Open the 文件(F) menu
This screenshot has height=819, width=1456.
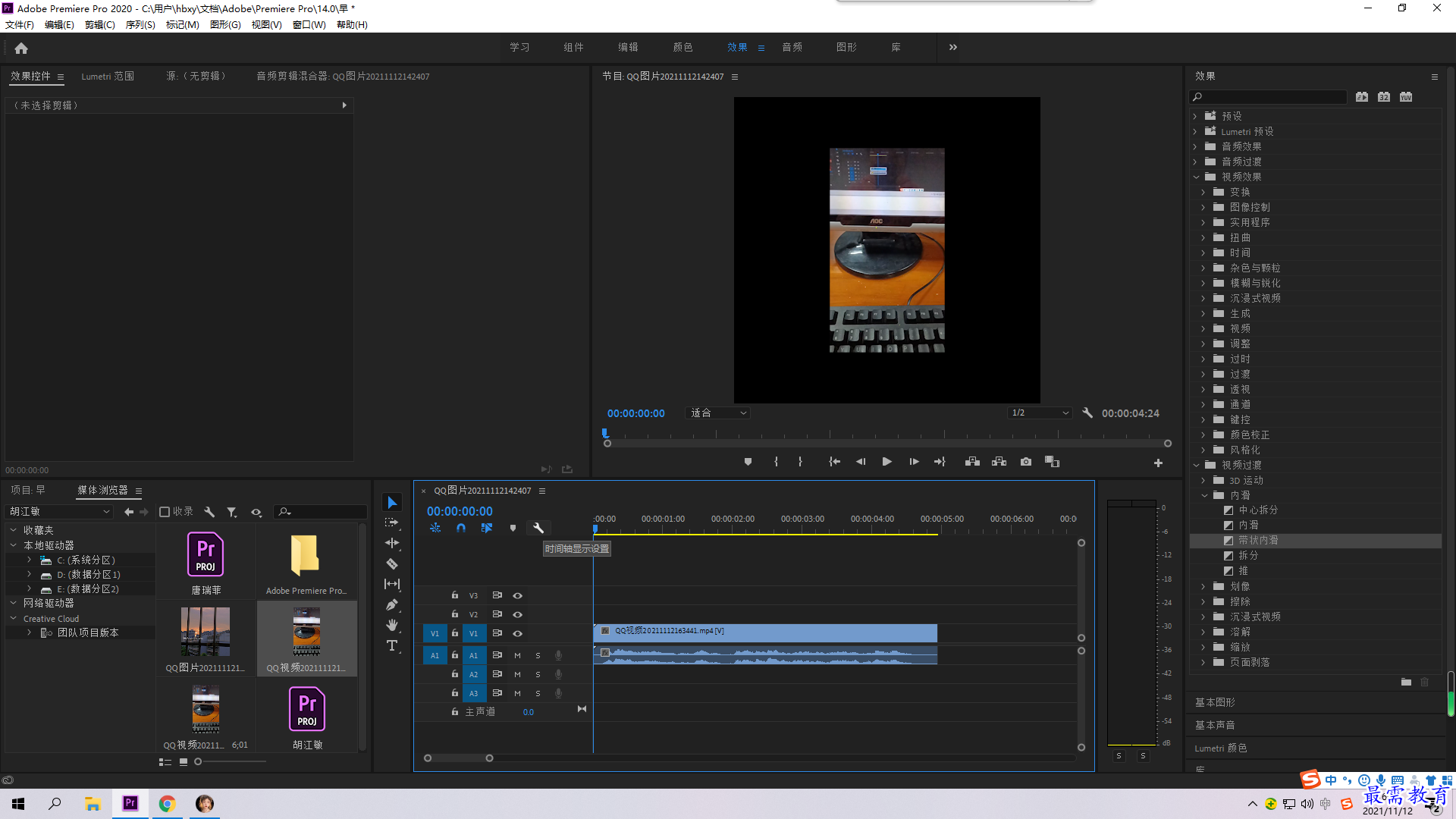[x=20, y=24]
